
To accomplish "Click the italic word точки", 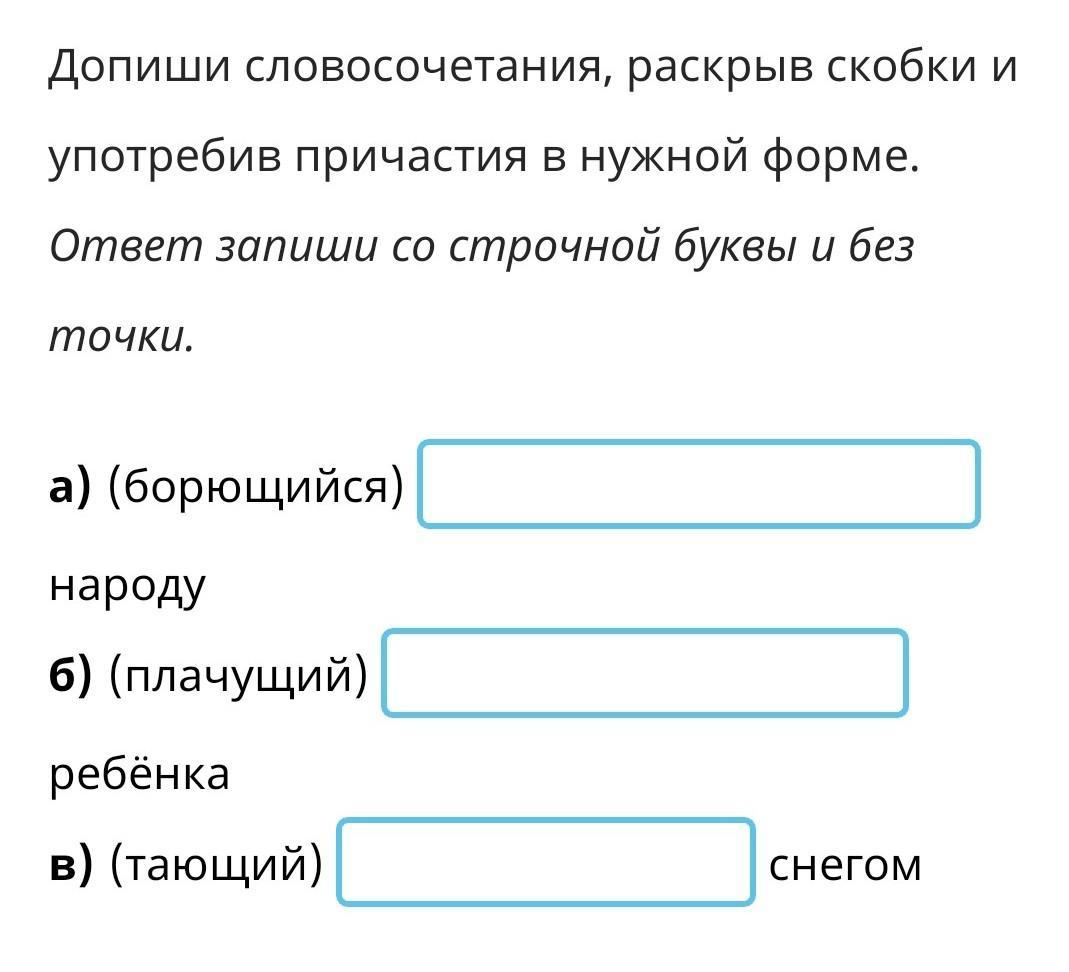I will coord(119,337).
